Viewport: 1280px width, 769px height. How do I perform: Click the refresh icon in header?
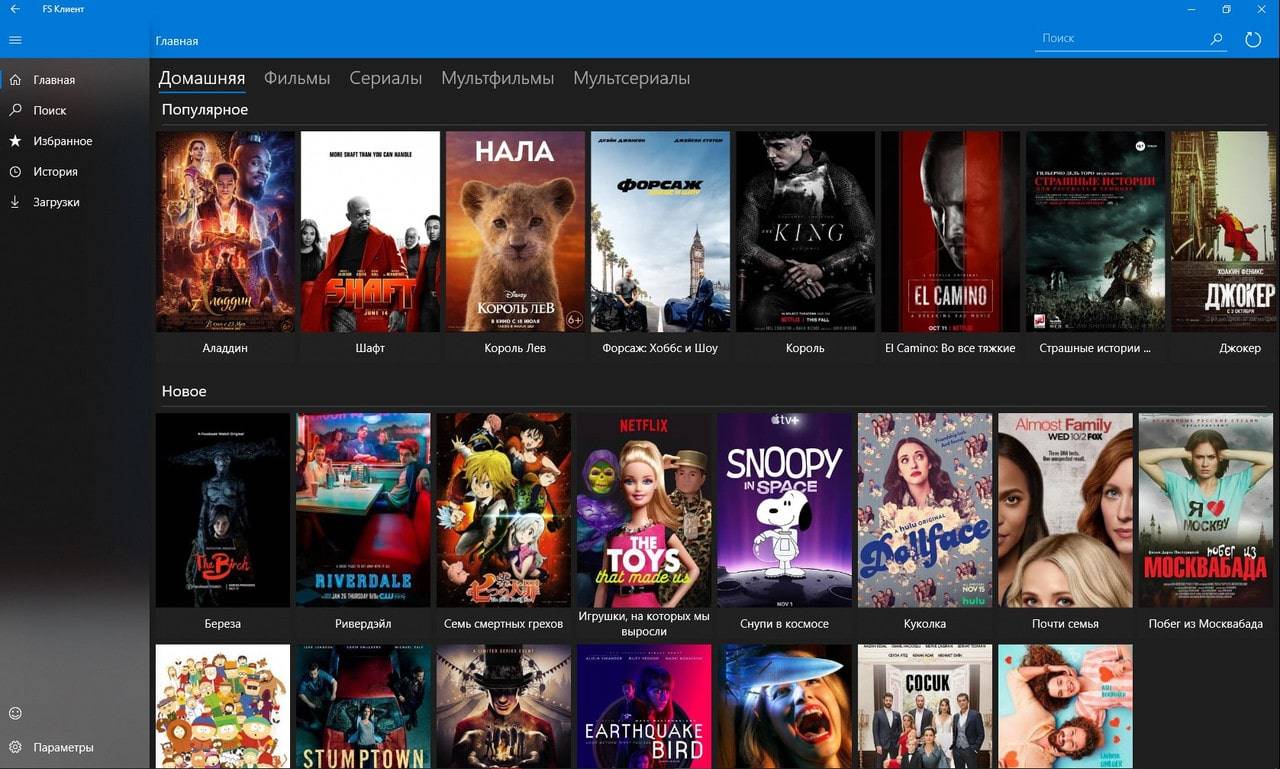(1253, 39)
